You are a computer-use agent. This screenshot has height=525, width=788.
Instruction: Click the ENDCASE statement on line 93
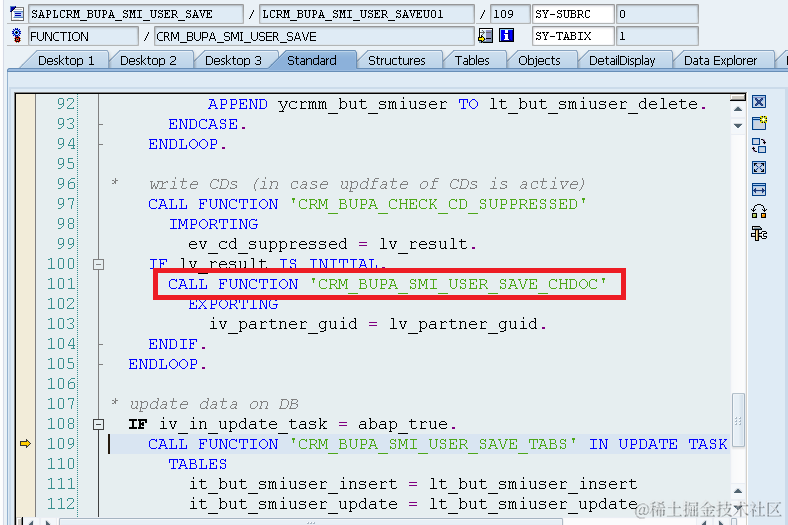[203, 124]
